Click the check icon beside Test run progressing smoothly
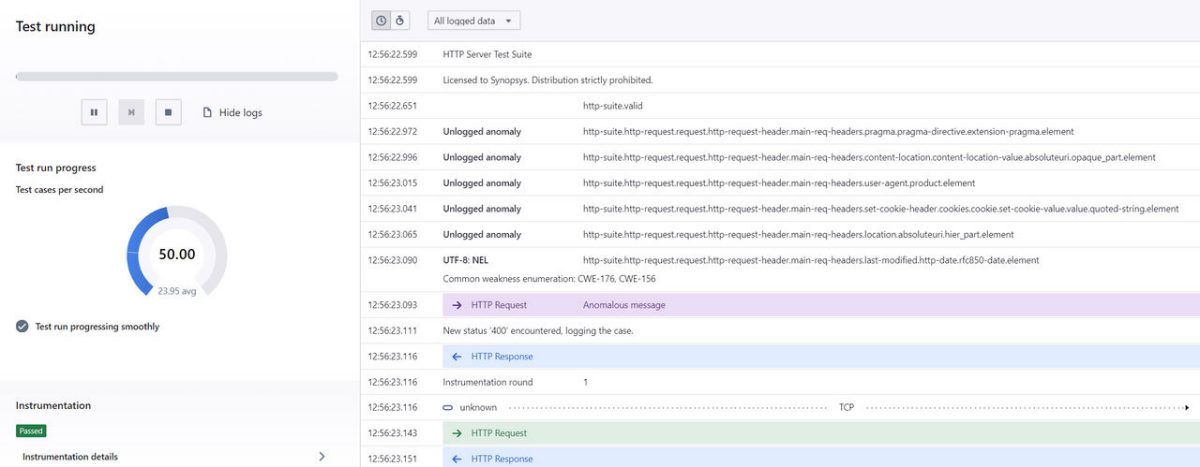 [22, 326]
